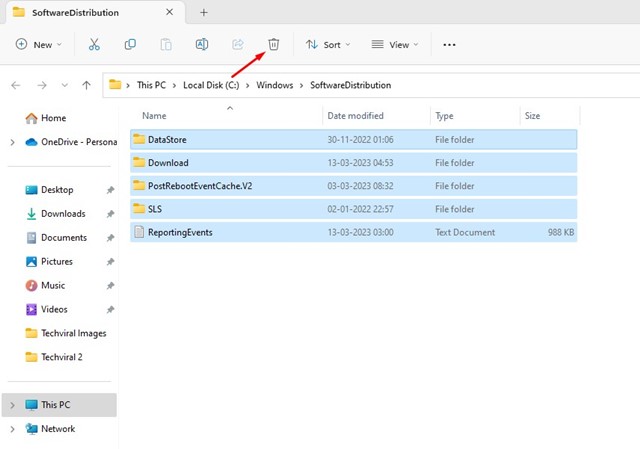Expand chevron after Windows in breadcrumb
Viewport: 640px width, 449px height.
pos(301,86)
